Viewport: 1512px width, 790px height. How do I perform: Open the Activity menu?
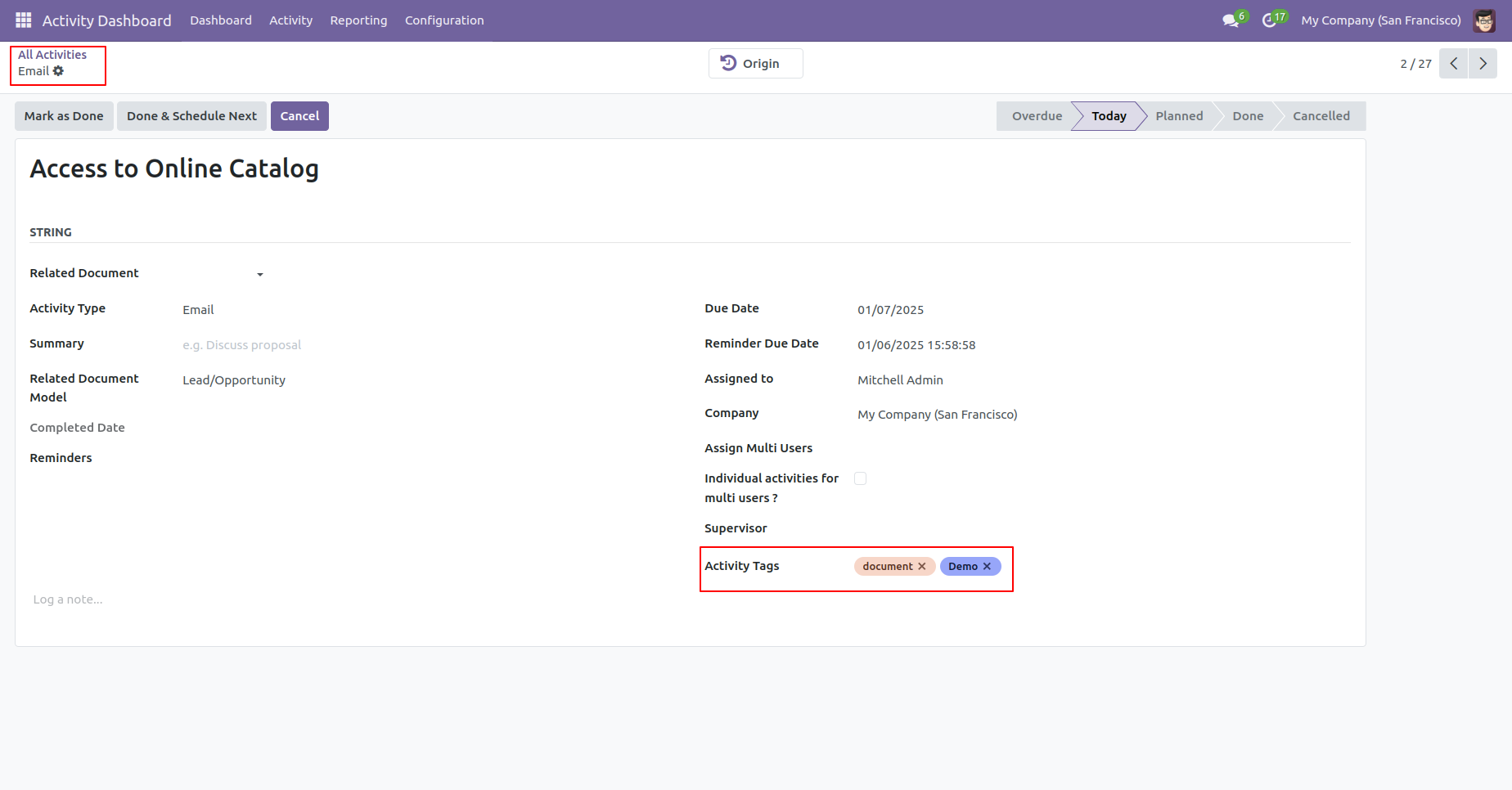pyautogui.click(x=290, y=20)
